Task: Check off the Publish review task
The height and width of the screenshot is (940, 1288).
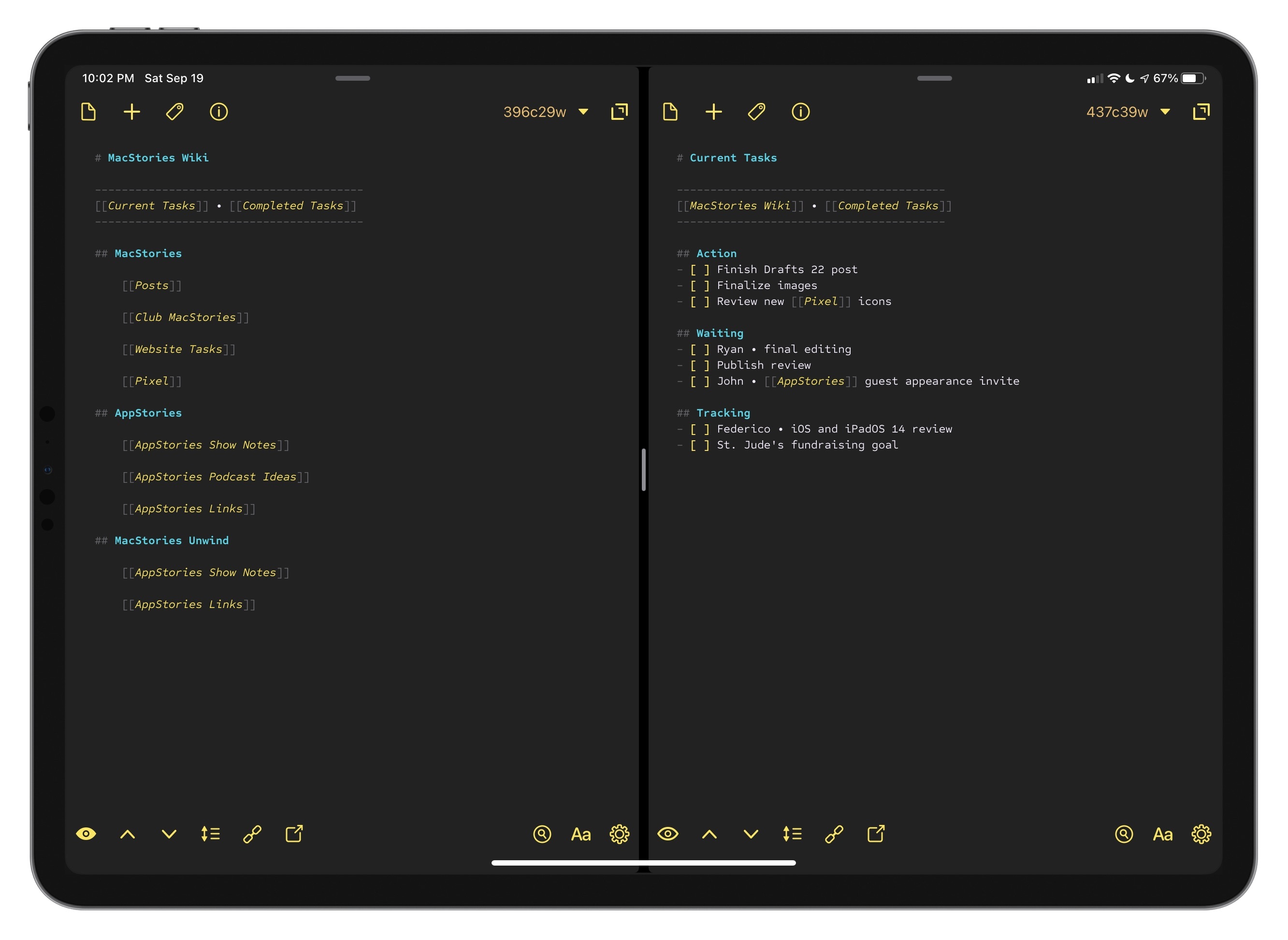Action: [699, 365]
